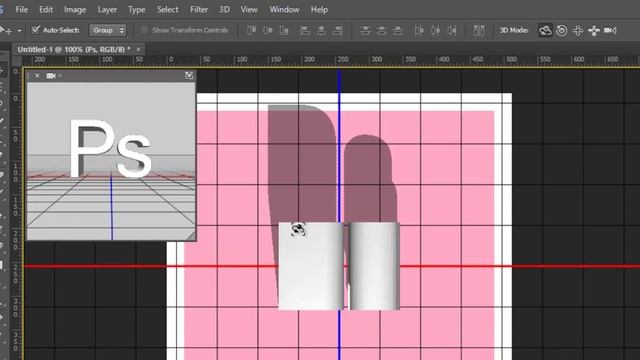Screen dimensions: 640x360
Task: Click the right white 3D letter block
Action: [374, 266]
